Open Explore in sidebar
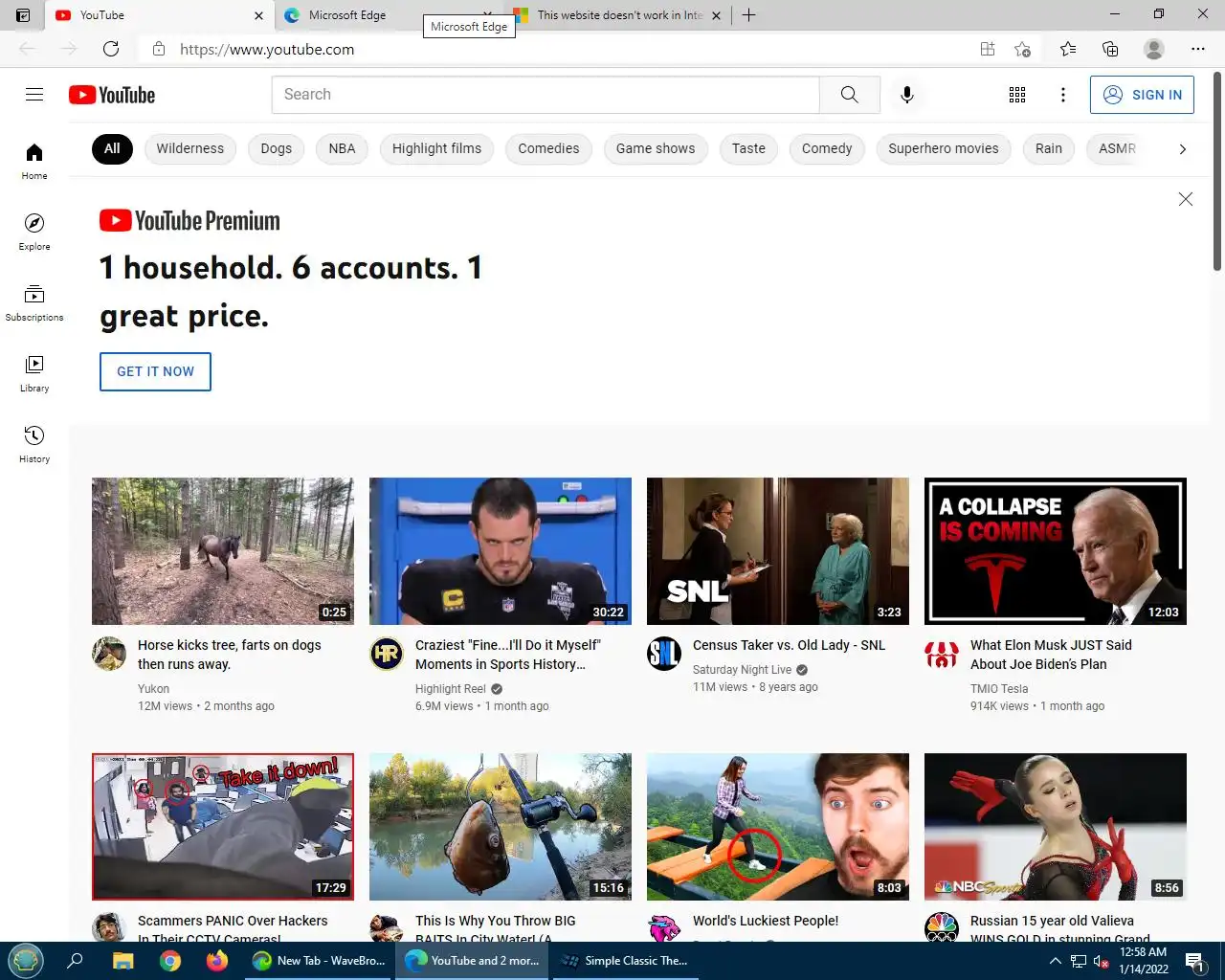The image size is (1225, 980). tap(34, 232)
